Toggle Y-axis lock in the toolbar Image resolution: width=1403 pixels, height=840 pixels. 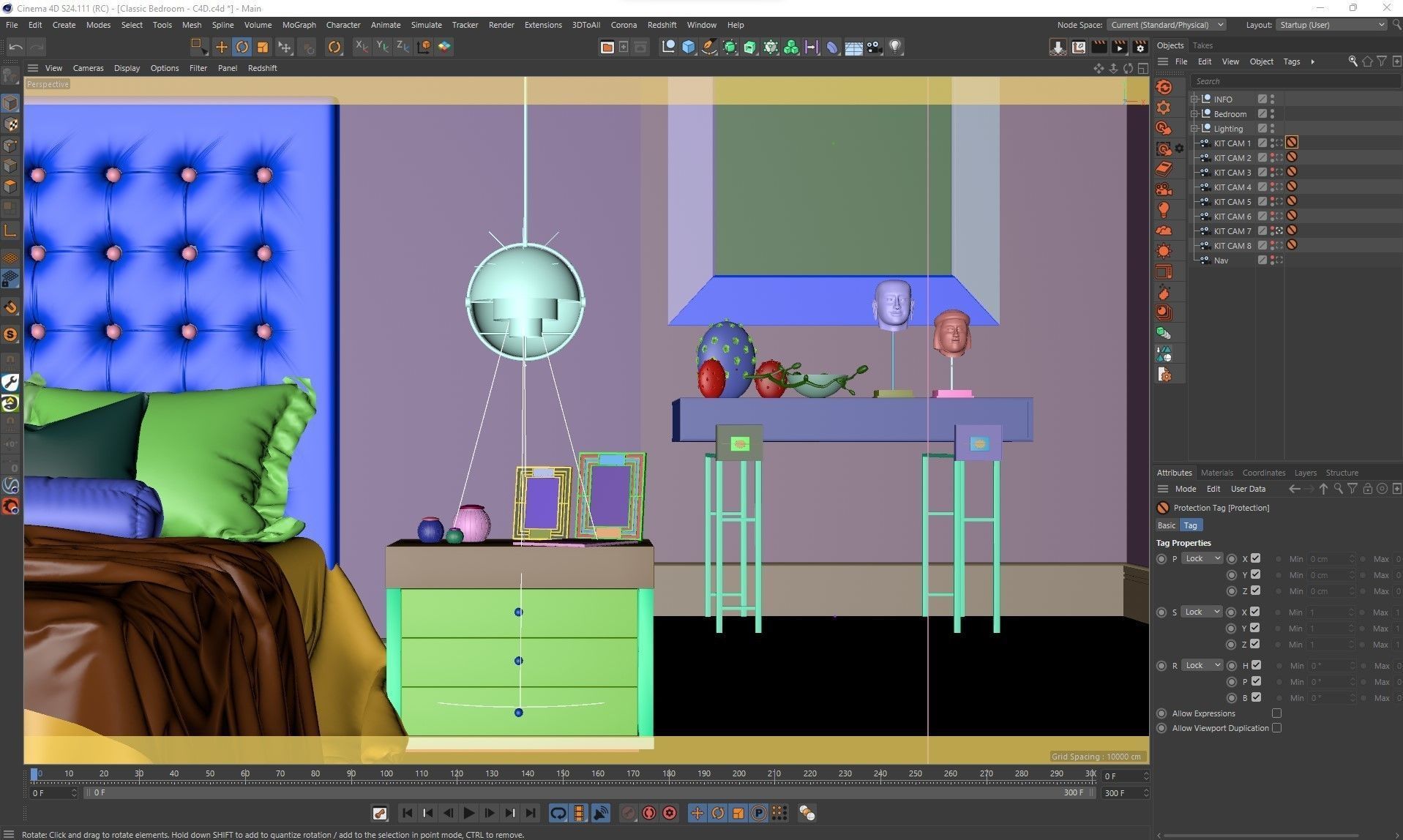[x=382, y=47]
